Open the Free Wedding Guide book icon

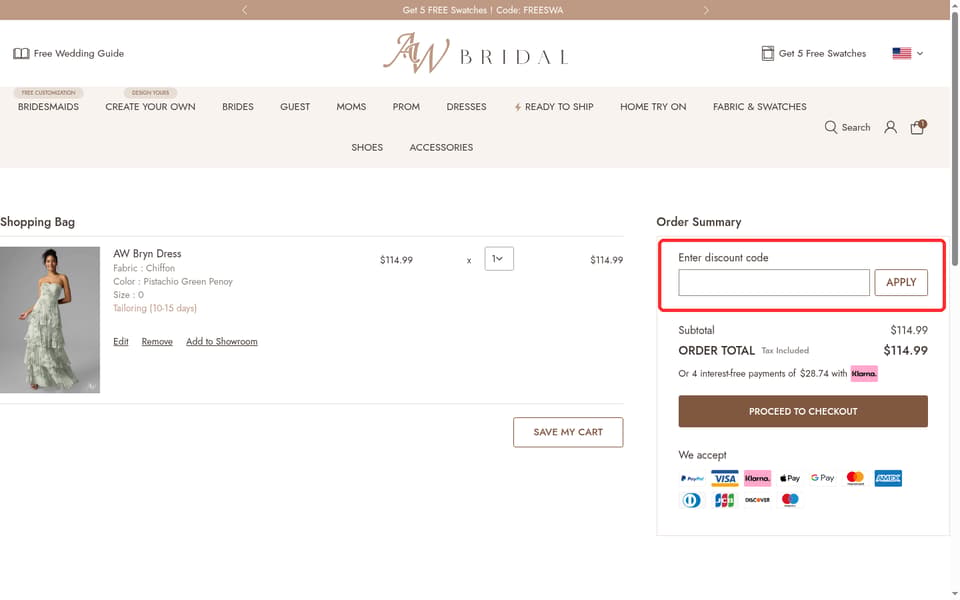coord(21,53)
